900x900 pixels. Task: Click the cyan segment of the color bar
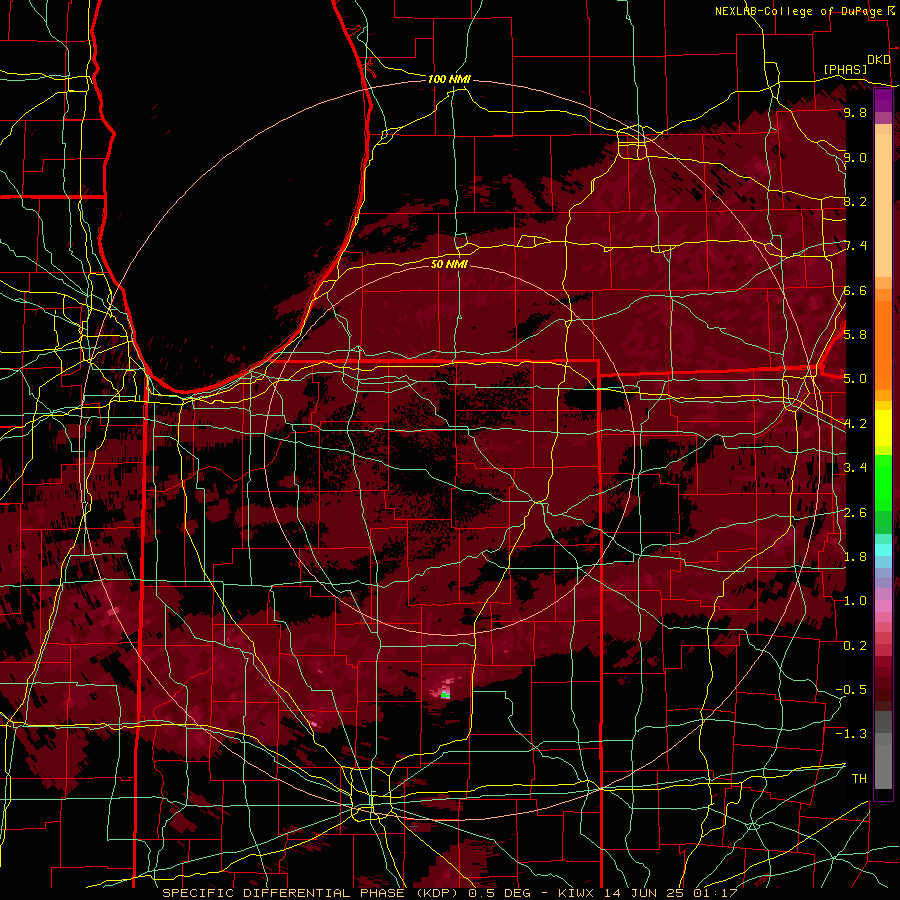pos(883,550)
